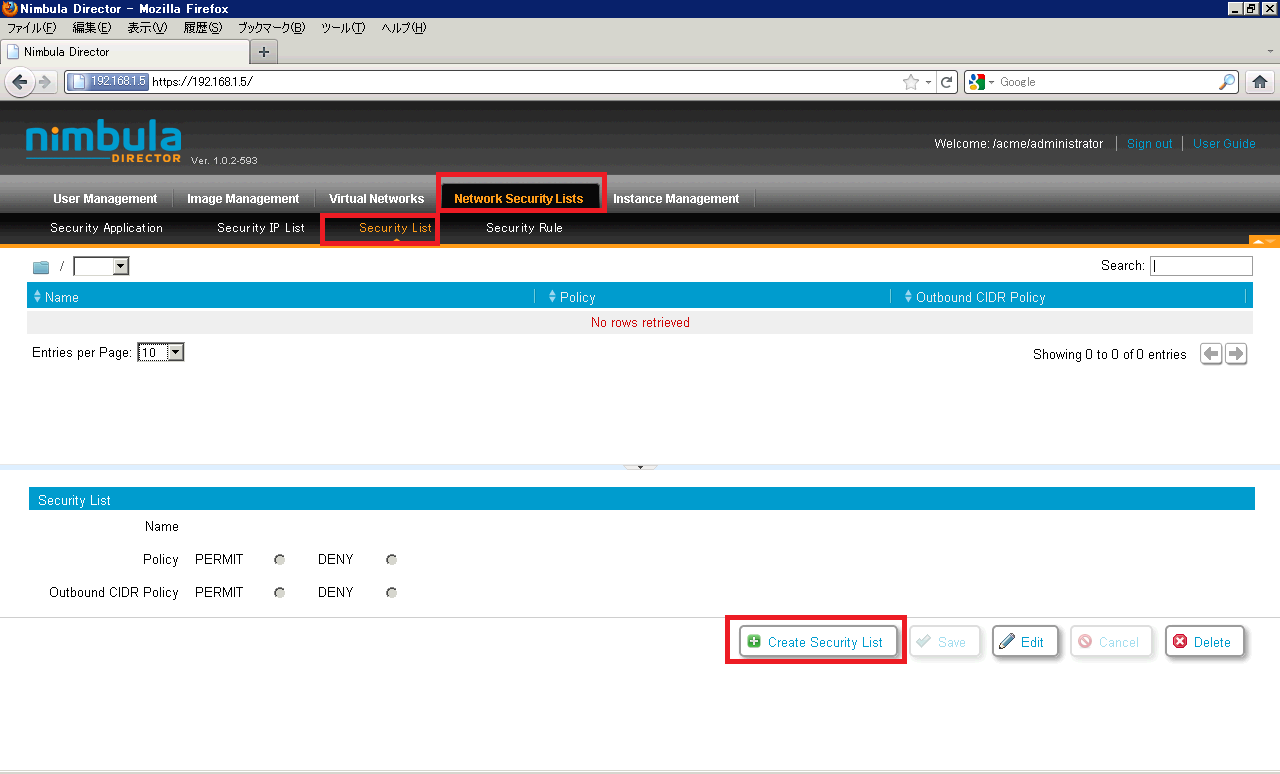Select DENY radio for Outbound CIDR Policy
Screen dimensions: 1280x774
tap(392, 593)
